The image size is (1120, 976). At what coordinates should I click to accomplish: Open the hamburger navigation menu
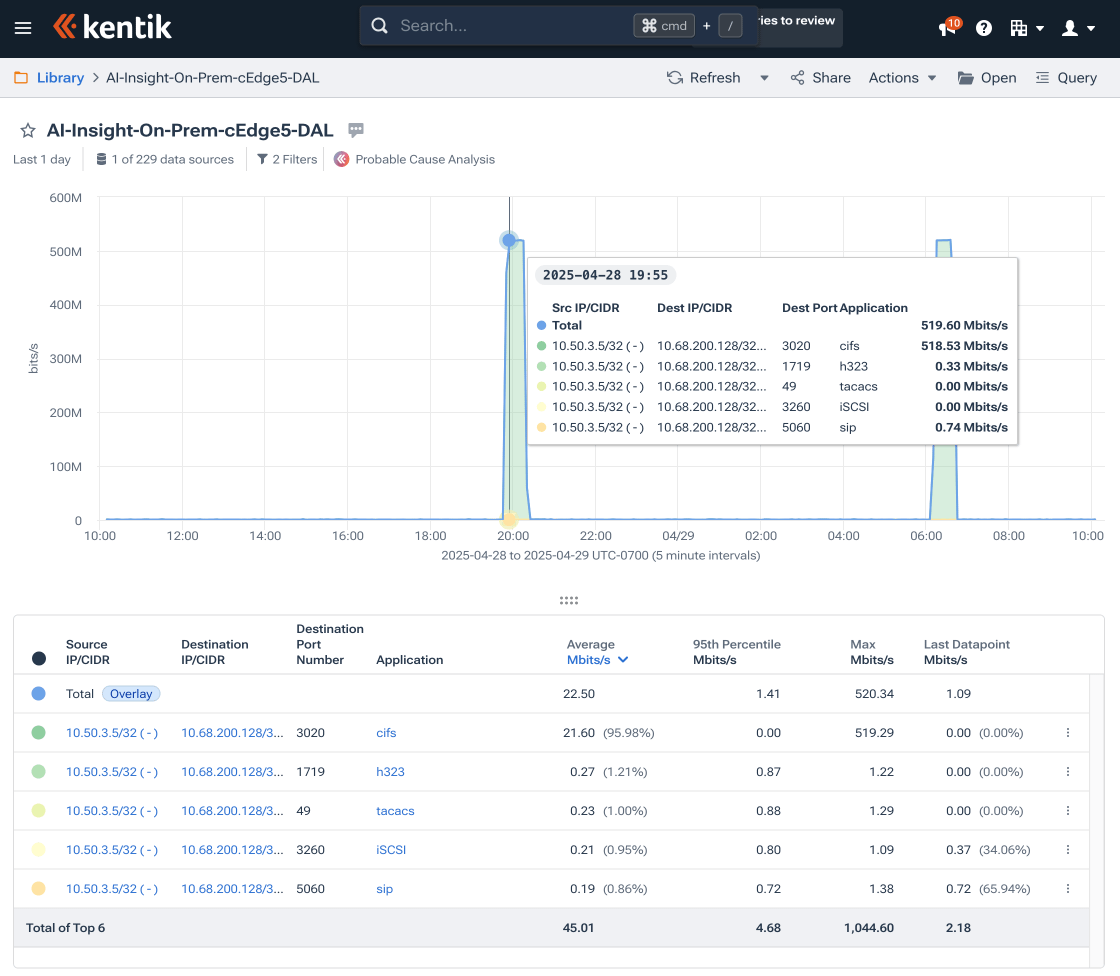click(x=23, y=28)
